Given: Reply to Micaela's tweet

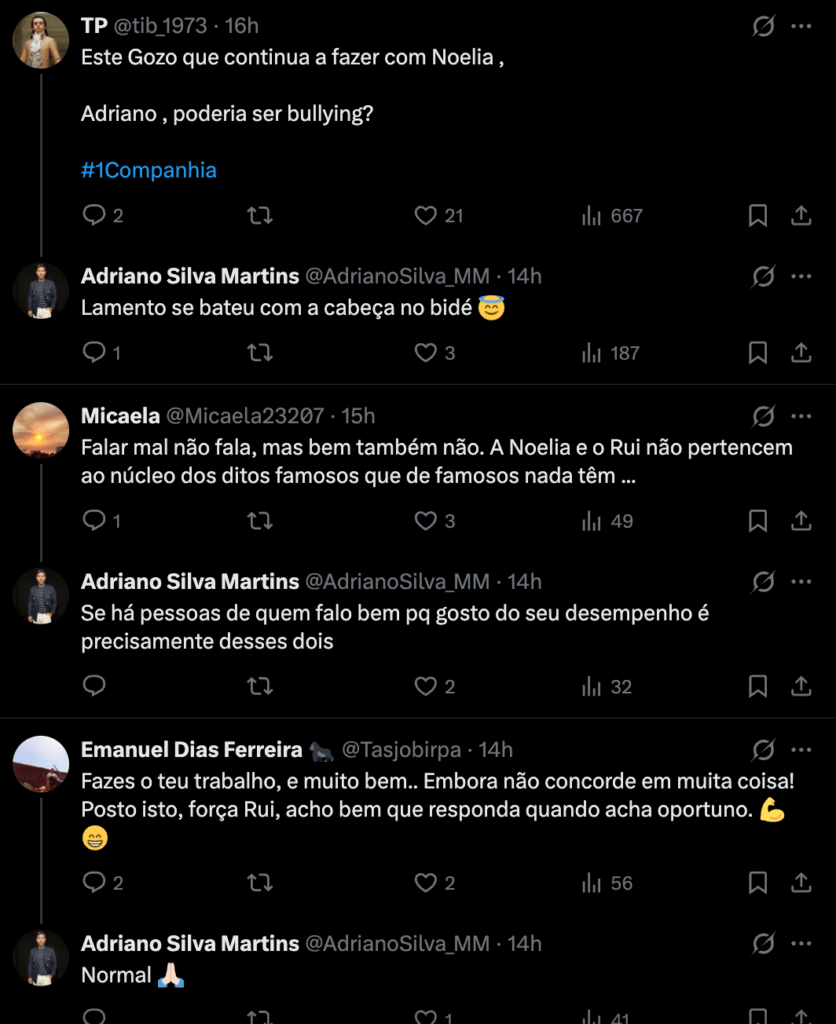Looking at the screenshot, I should 94,521.
